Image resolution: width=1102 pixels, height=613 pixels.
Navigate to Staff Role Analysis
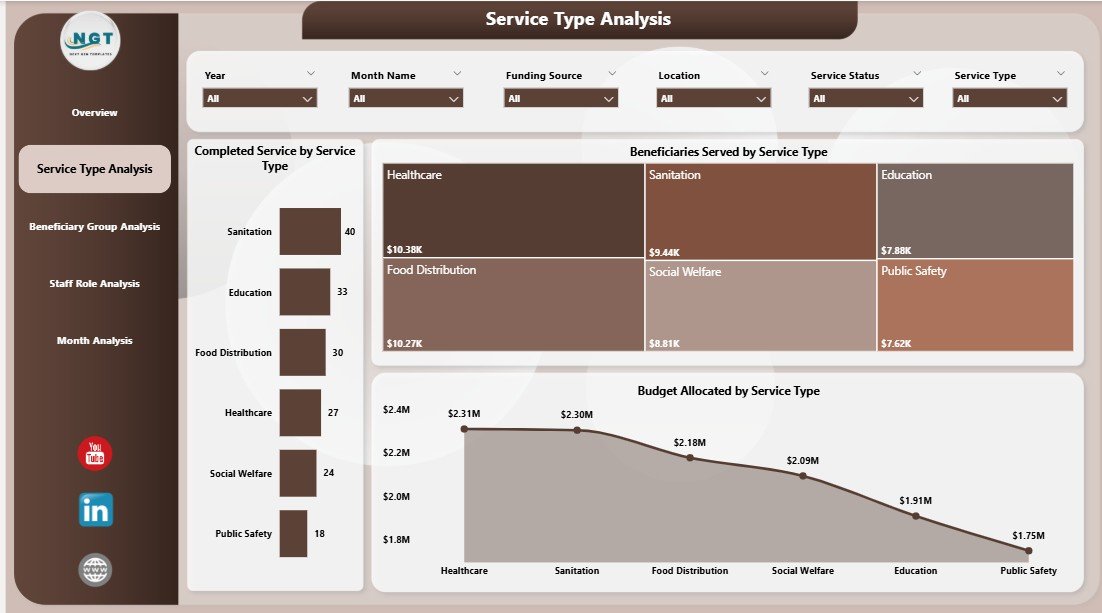tap(94, 283)
